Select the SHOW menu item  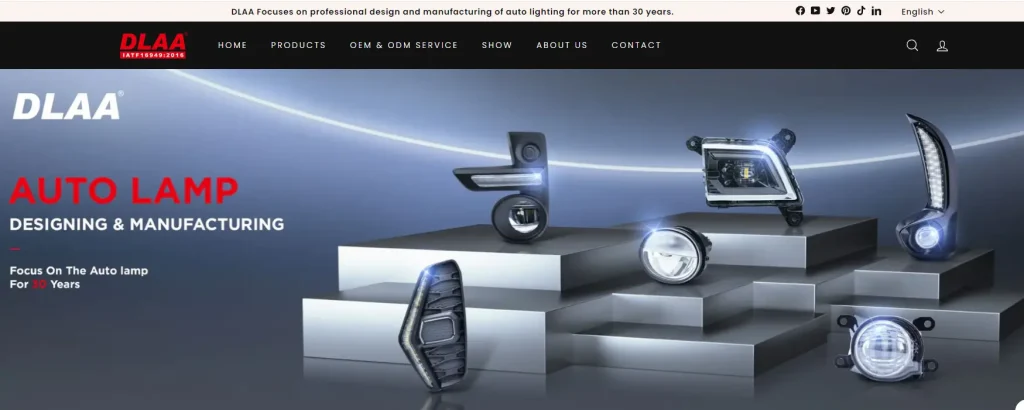click(x=497, y=45)
